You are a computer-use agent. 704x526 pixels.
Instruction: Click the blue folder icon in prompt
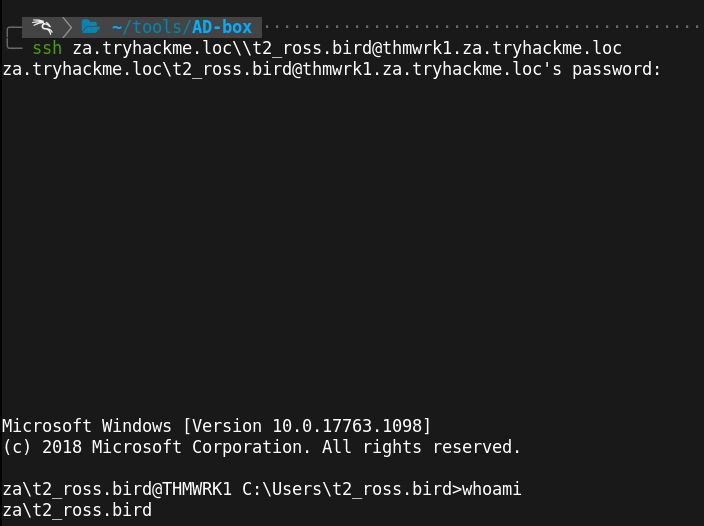(x=91, y=26)
